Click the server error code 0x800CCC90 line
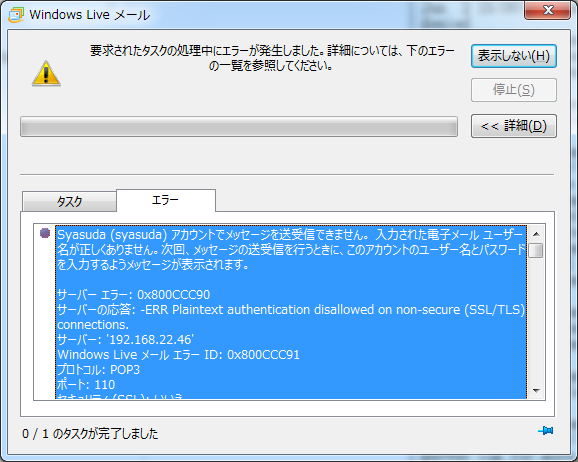 click(133, 295)
